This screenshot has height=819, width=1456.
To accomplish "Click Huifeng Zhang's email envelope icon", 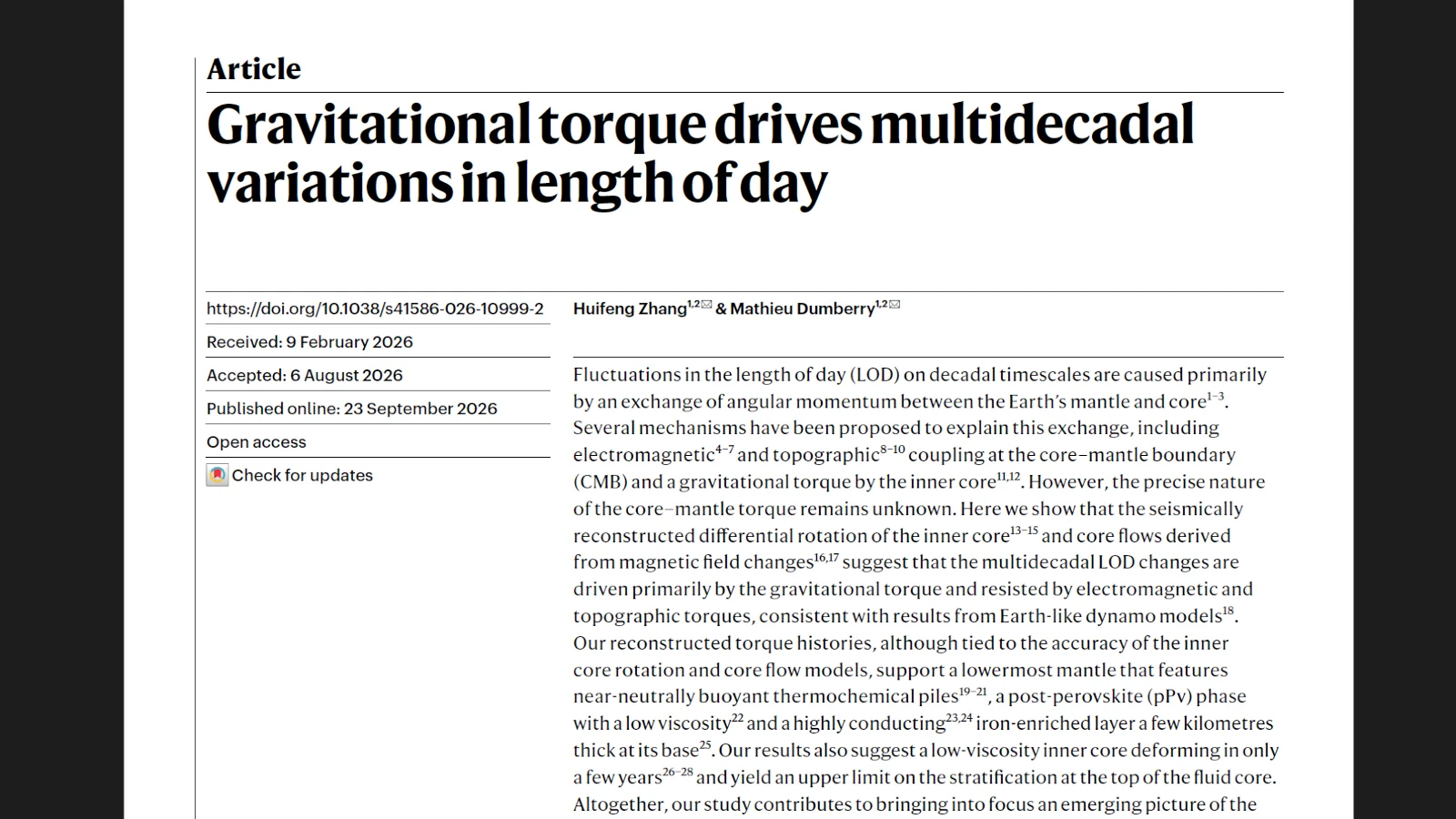I will [707, 304].
